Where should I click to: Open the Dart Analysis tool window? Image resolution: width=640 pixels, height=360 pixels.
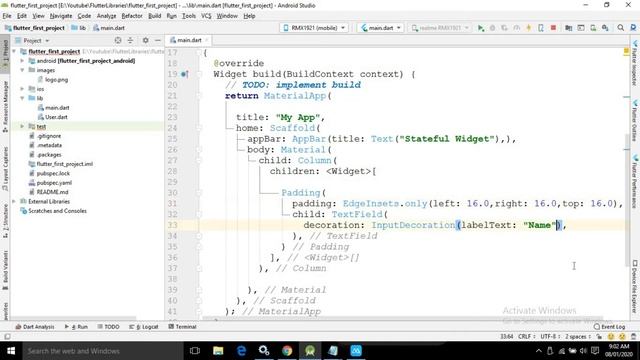tap(35, 327)
